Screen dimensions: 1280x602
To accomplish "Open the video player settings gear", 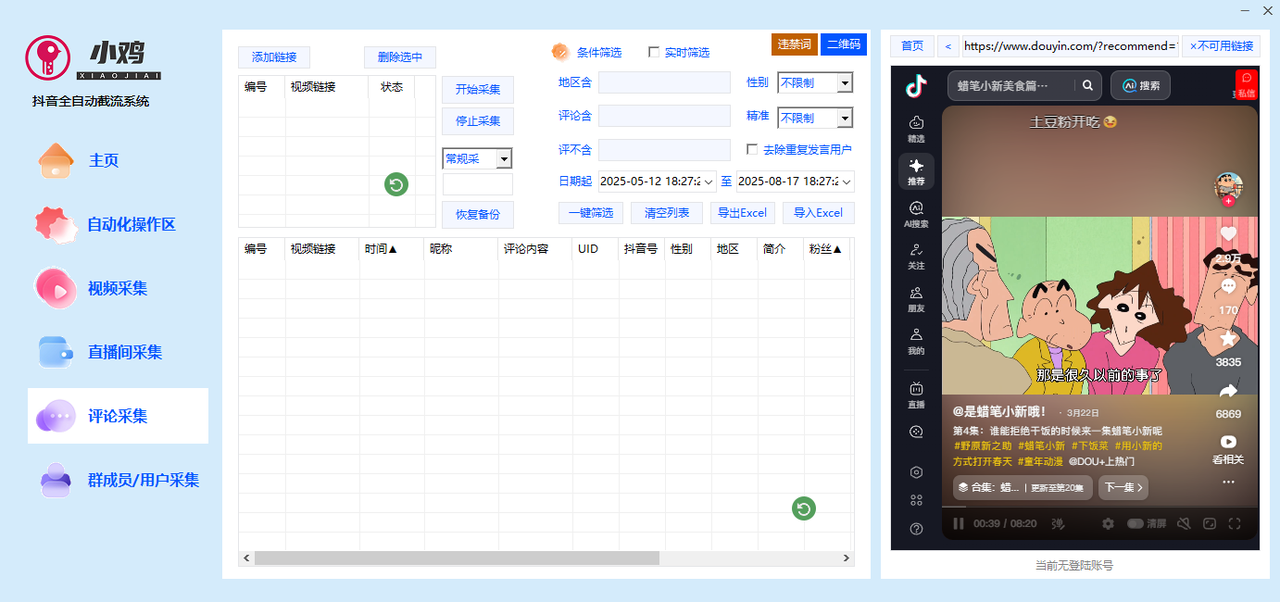I will (x=1108, y=523).
